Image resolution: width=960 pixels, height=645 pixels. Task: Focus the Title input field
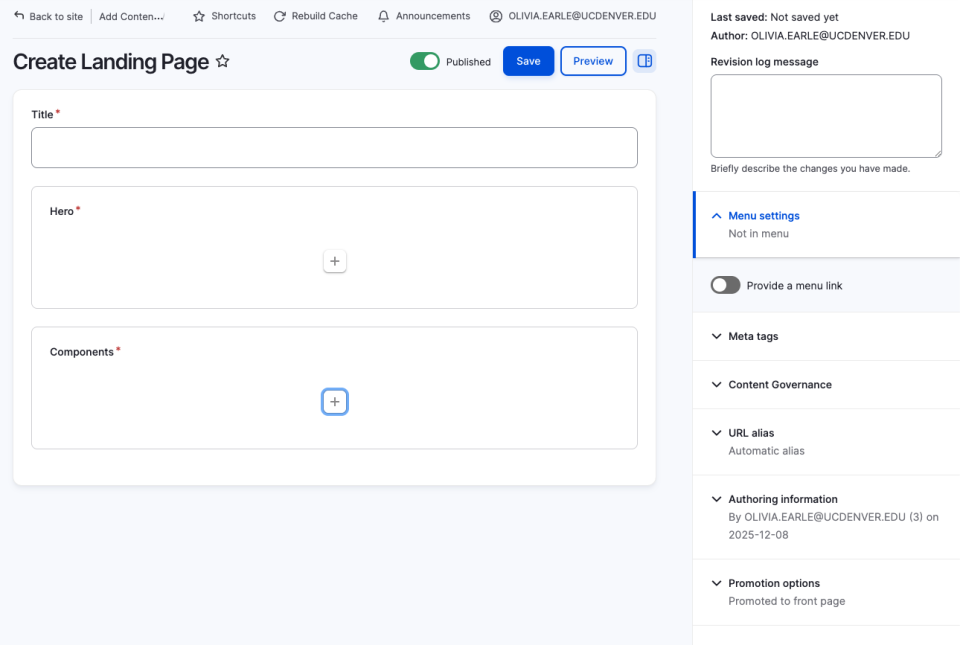click(334, 147)
